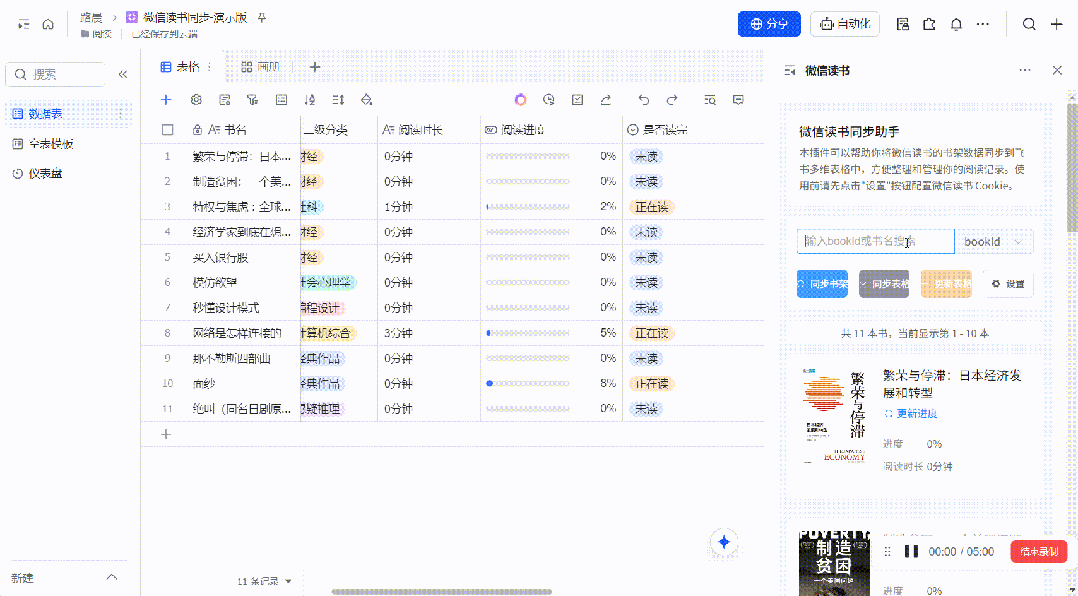Open the notification bell
The height and width of the screenshot is (596, 1078).
click(x=956, y=24)
